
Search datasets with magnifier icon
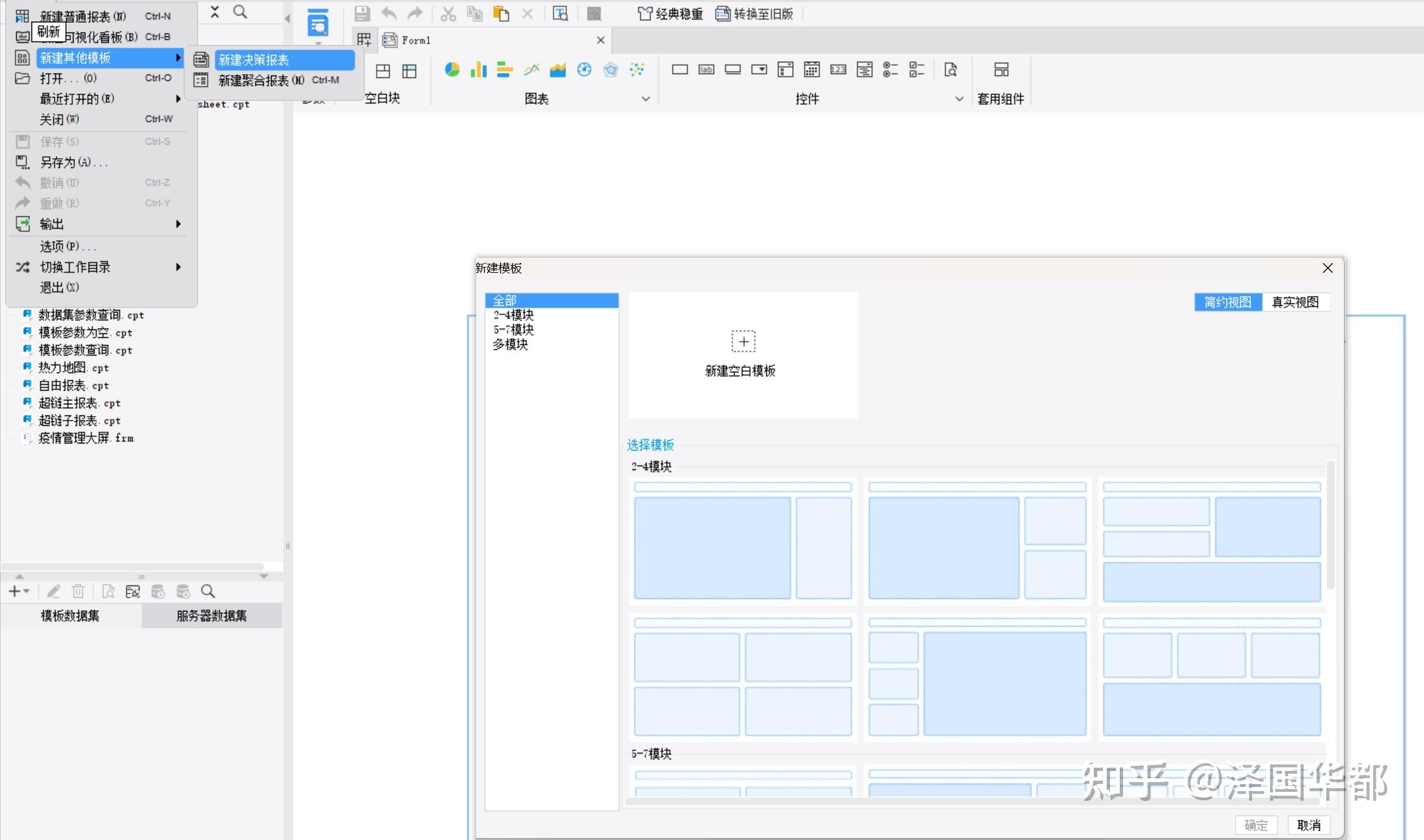click(x=207, y=591)
